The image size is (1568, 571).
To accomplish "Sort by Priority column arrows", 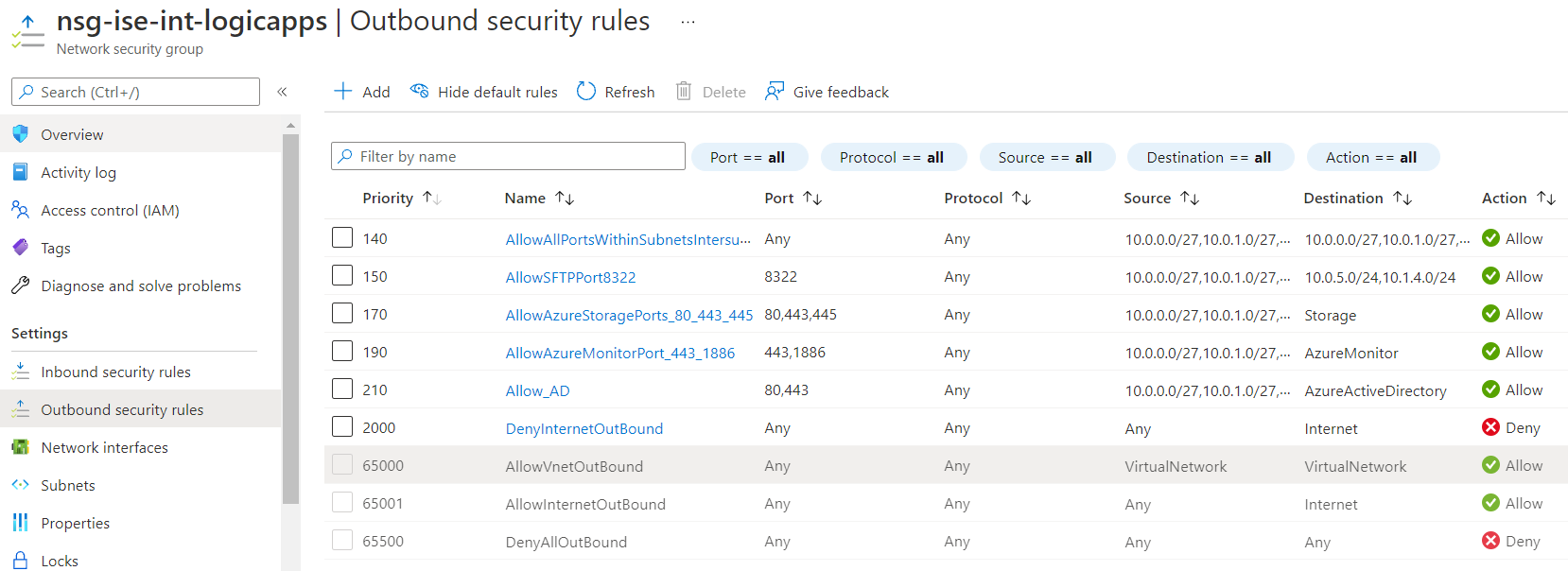I will point(431,198).
